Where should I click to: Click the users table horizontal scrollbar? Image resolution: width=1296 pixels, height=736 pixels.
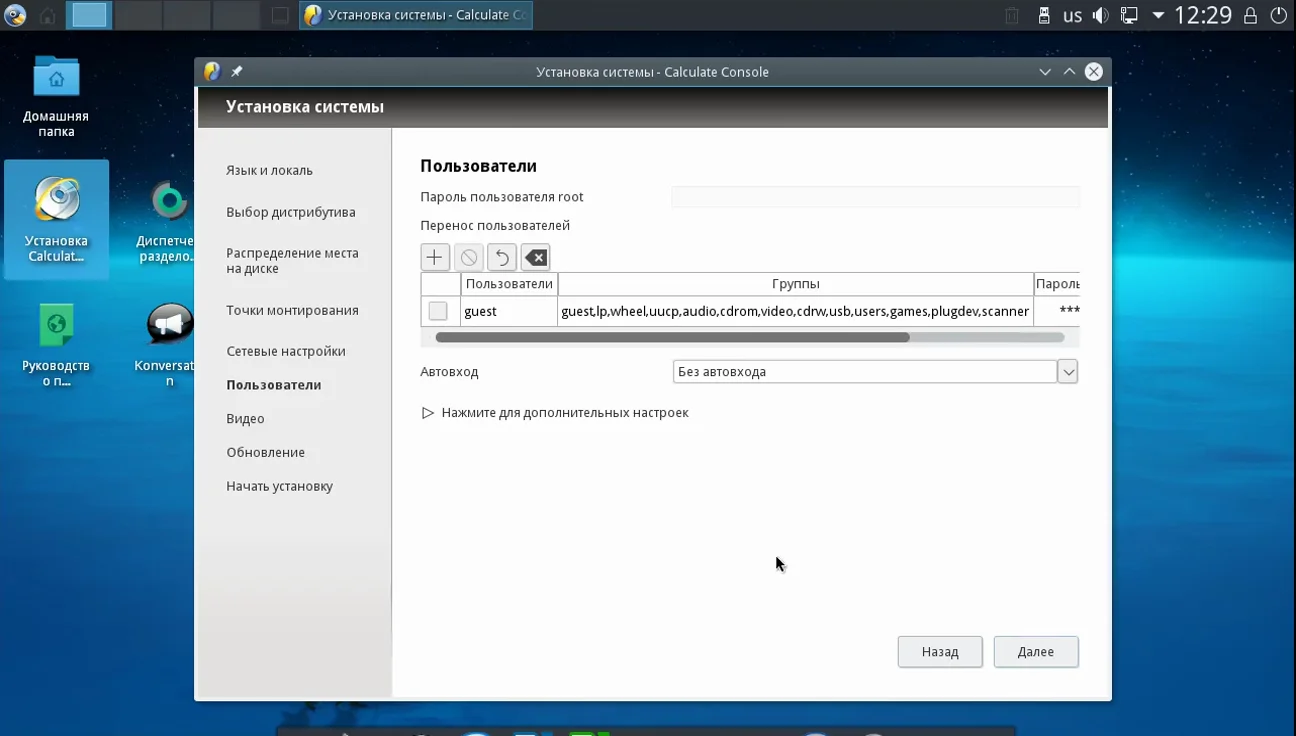pyautogui.click(x=750, y=338)
